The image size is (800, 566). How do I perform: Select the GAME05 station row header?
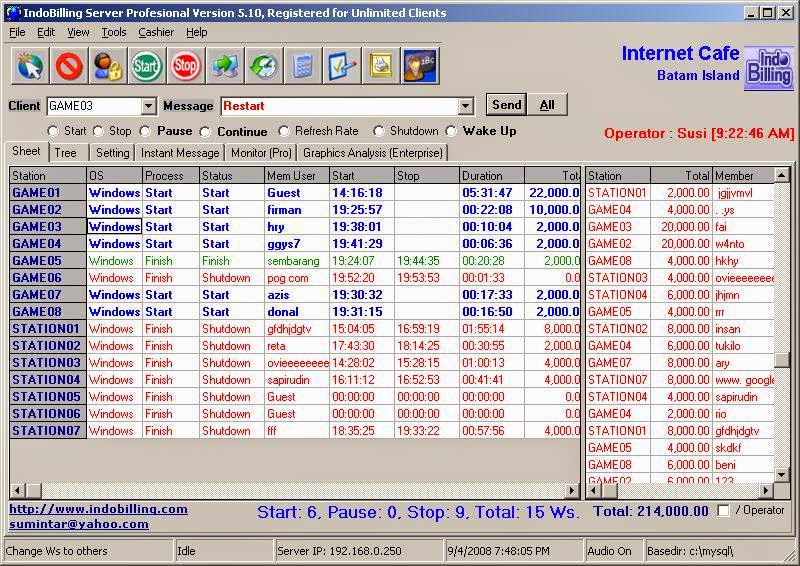(x=48, y=261)
